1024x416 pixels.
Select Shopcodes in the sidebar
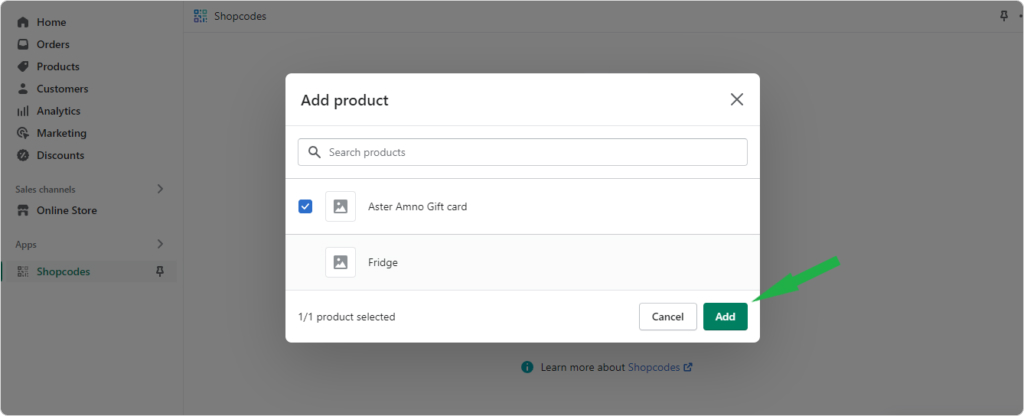coord(63,272)
